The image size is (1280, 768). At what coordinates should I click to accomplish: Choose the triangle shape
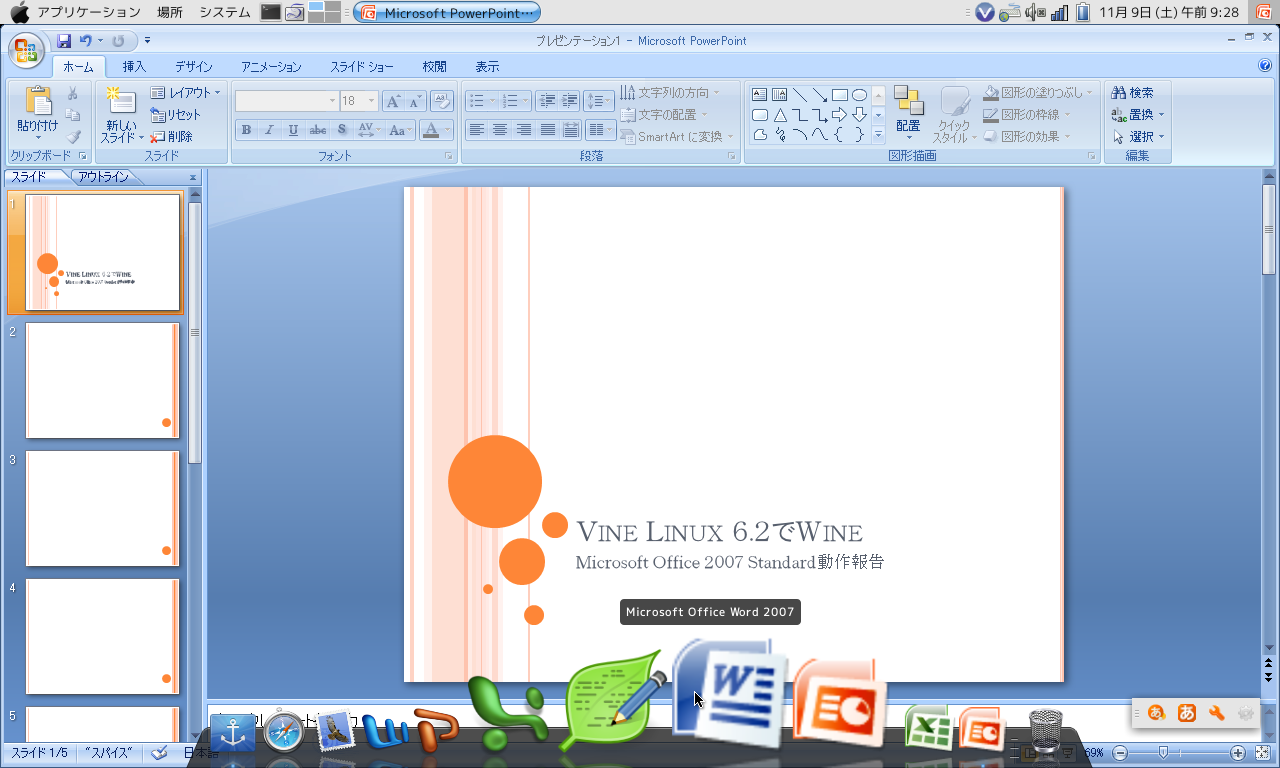click(x=780, y=115)
